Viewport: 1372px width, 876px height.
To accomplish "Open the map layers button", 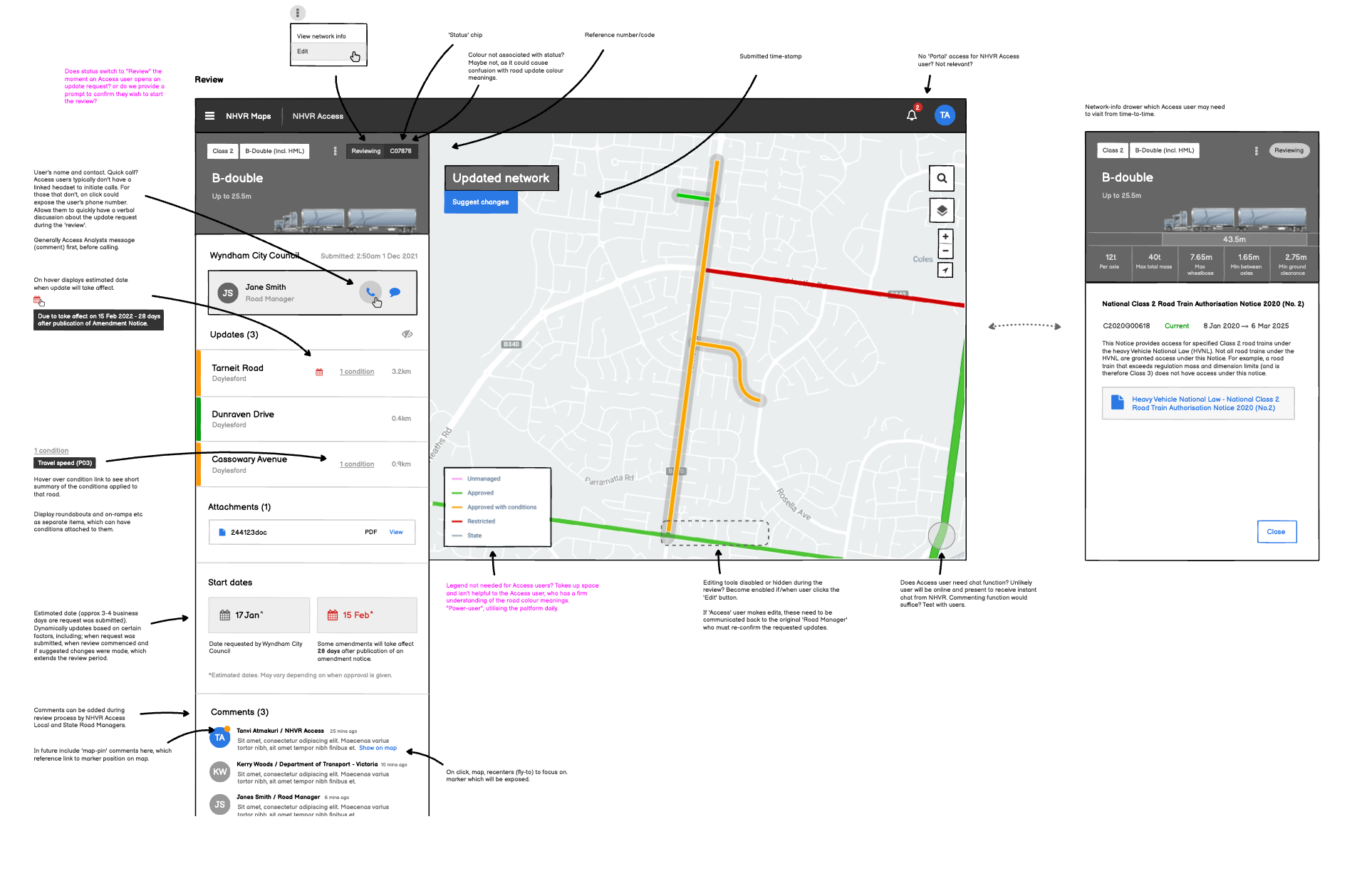I will tap(942, 211).
